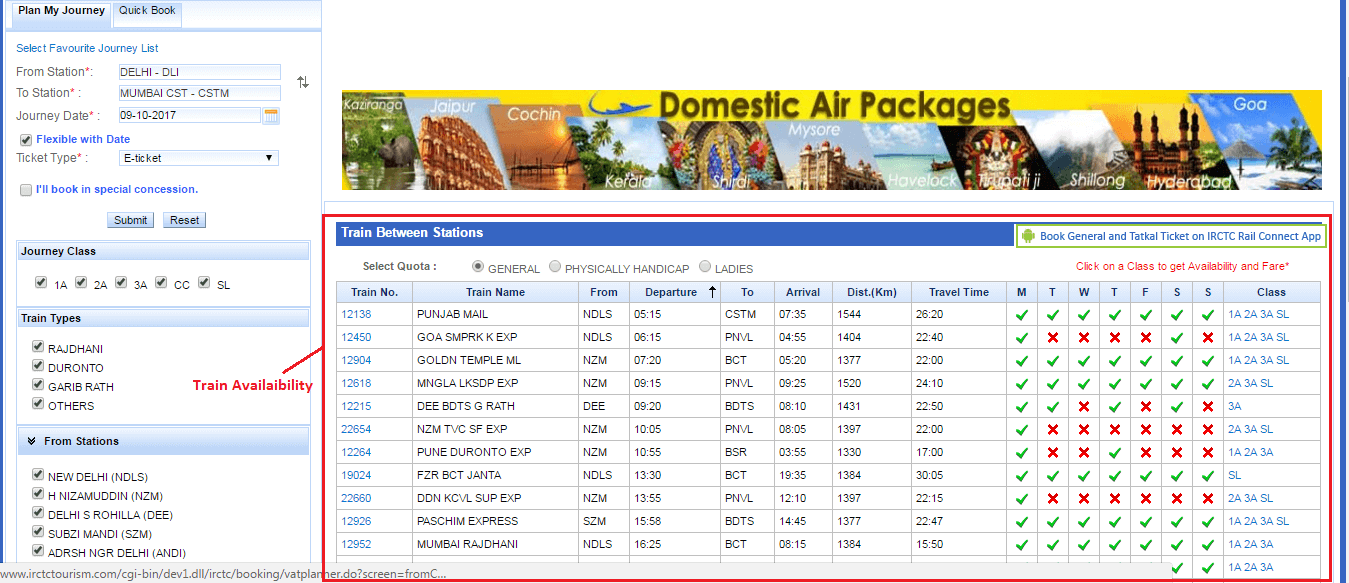1349x583 pixels.
Task: Check I'll book in special concession
Action: 26,190
